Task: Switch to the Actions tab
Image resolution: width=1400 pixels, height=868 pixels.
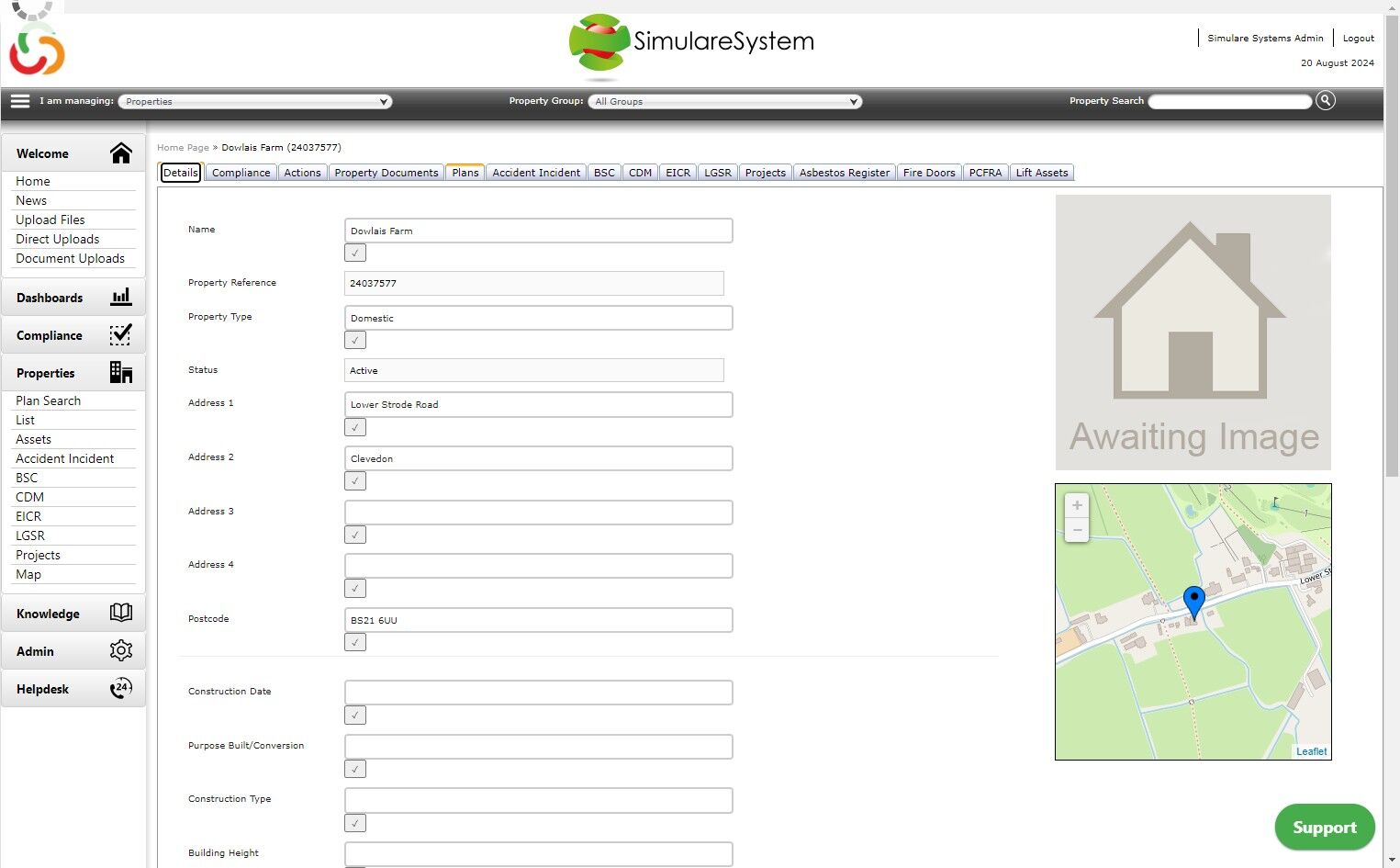Action: [x=302, y=173]
